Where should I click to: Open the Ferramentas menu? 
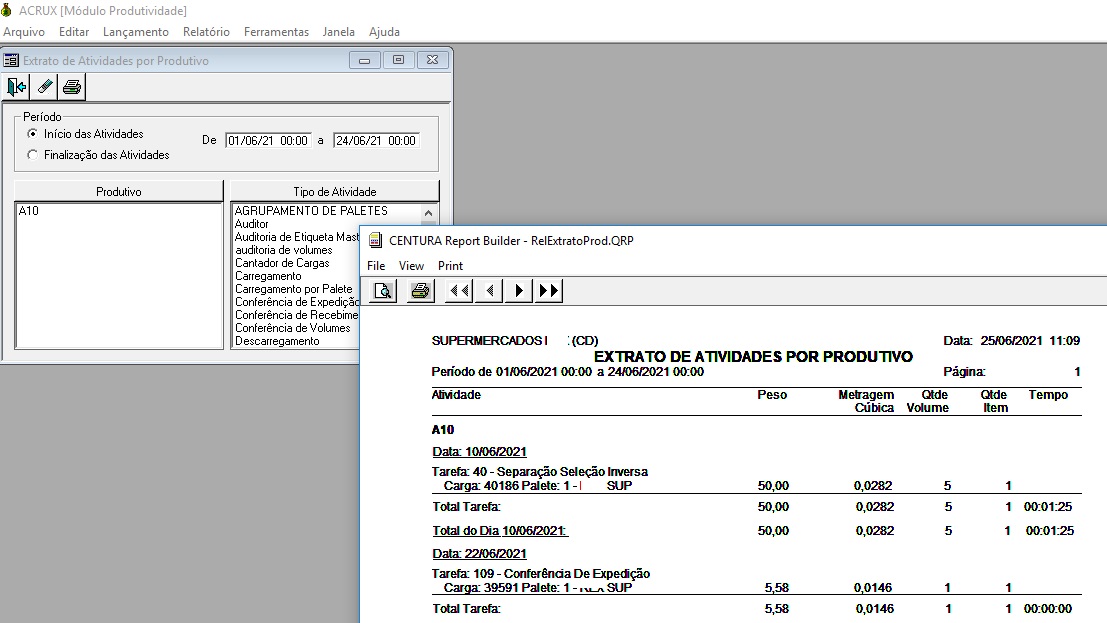276,32
